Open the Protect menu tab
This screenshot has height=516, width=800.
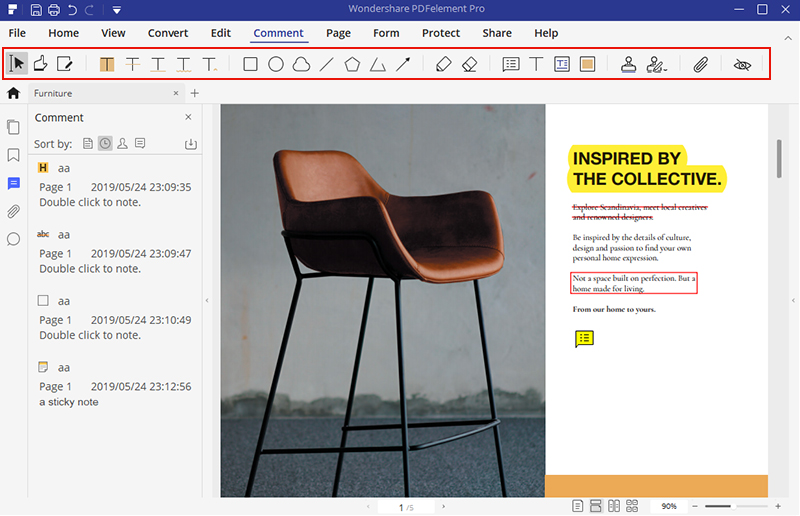tap(441, 33)
